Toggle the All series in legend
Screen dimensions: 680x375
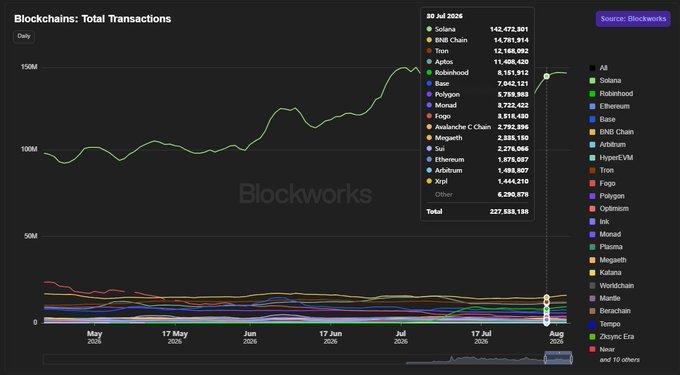pyautogui.click(x=598, y=68)
